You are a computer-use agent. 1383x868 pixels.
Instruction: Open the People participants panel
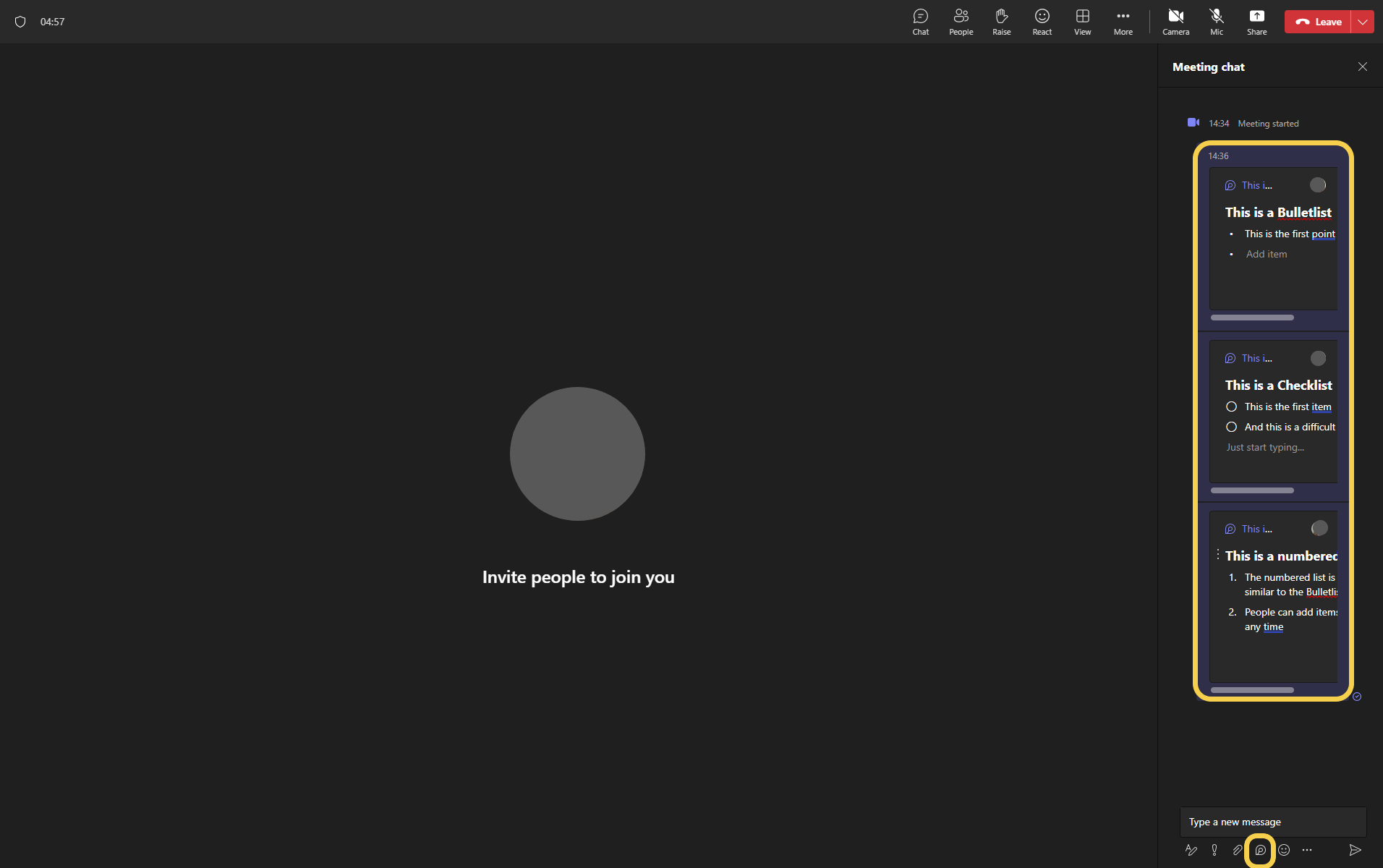click(x=961, y=22)
